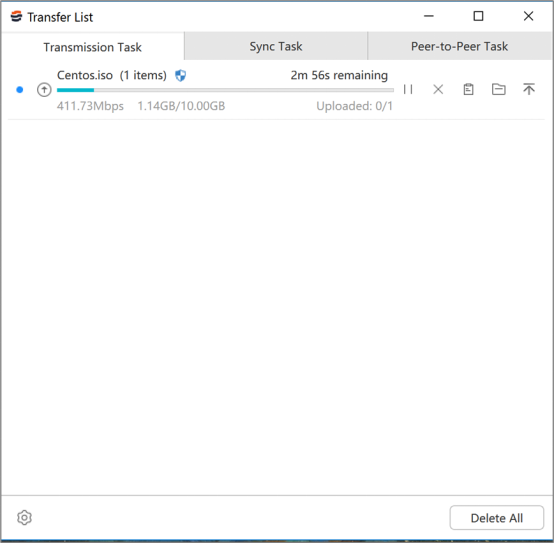Click the Centos.iso upload progress bar
Image resolution: width=554 pixels, height=543 pixels.
pos(225,90)
